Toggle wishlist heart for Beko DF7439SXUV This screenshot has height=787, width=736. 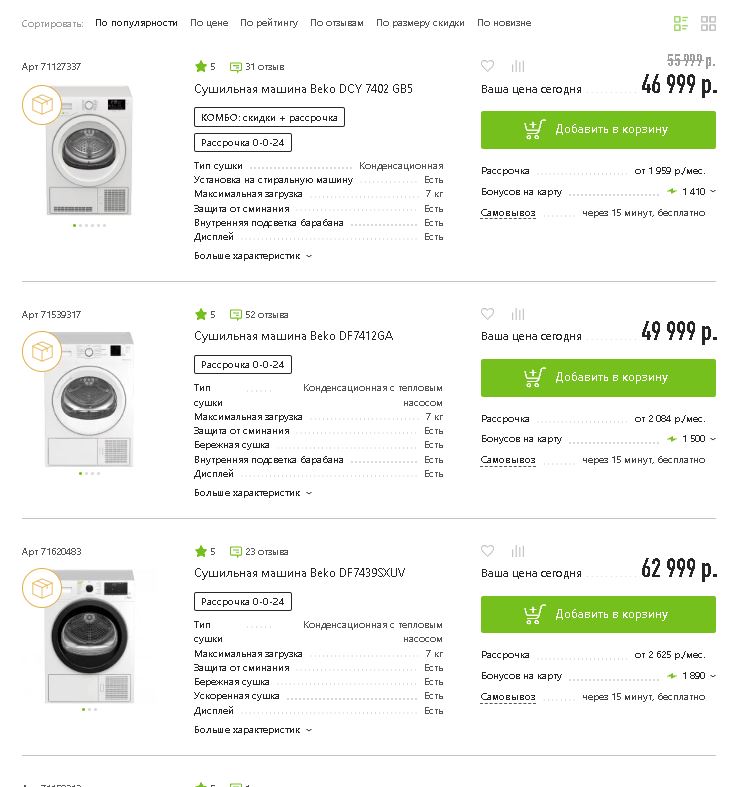click(487, 551)
